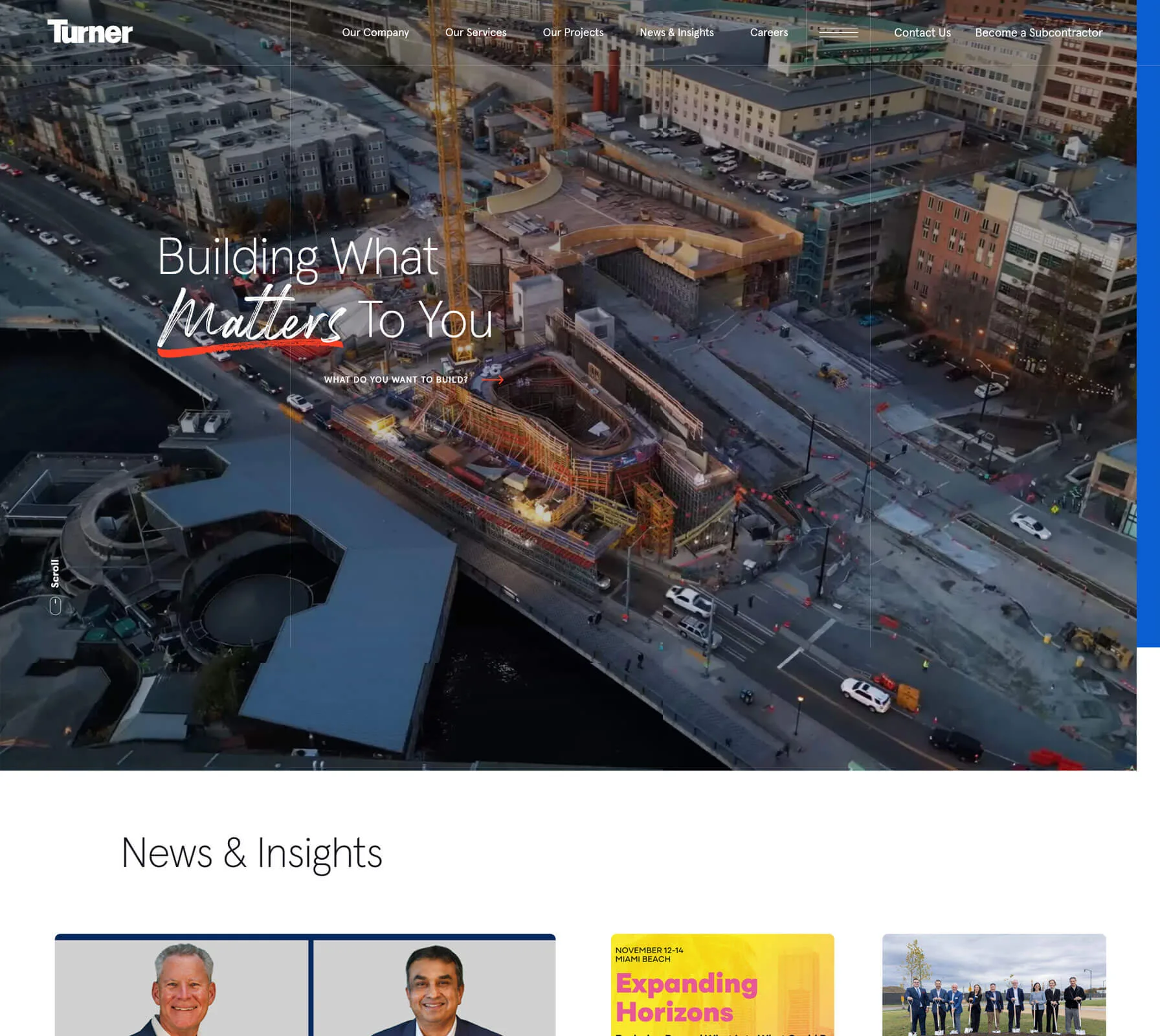
Task: Click the Turner logo
Action: 90,32
